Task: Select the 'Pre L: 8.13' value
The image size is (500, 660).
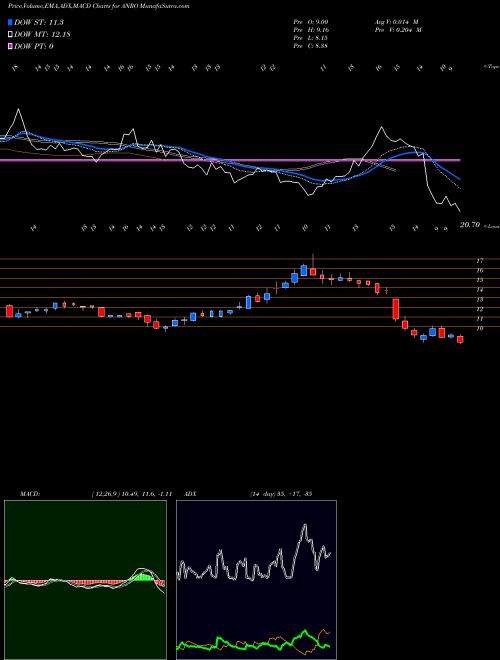Action: (311, 38)
